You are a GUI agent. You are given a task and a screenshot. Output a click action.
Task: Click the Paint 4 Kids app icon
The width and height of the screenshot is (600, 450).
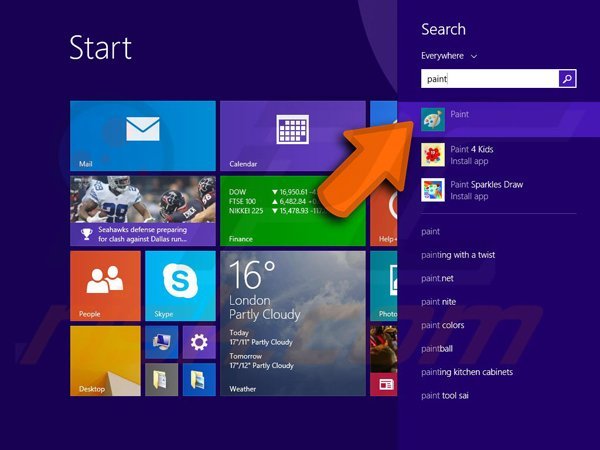[433, 155]
